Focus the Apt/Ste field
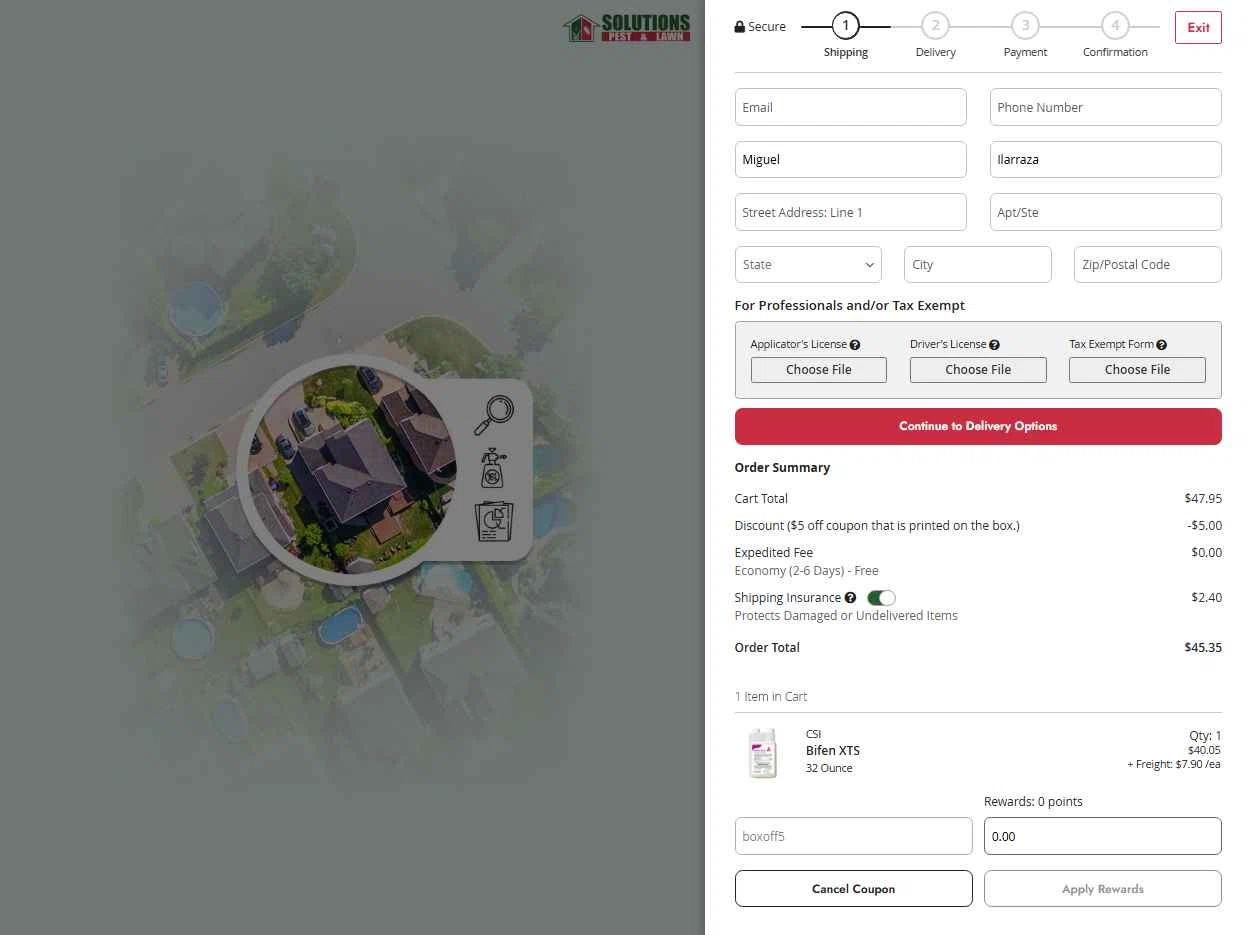The height and width of the screenshot is (935, 1252). pyautogui.click(x=1106, y=212)
